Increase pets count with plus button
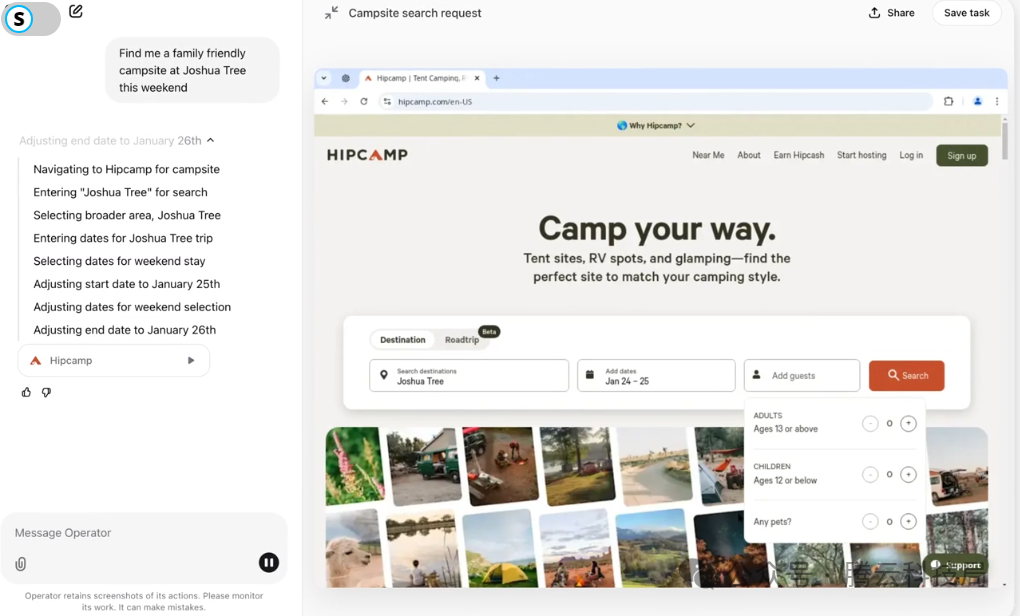Screen dimensions: 1020x616 point(908,521)
